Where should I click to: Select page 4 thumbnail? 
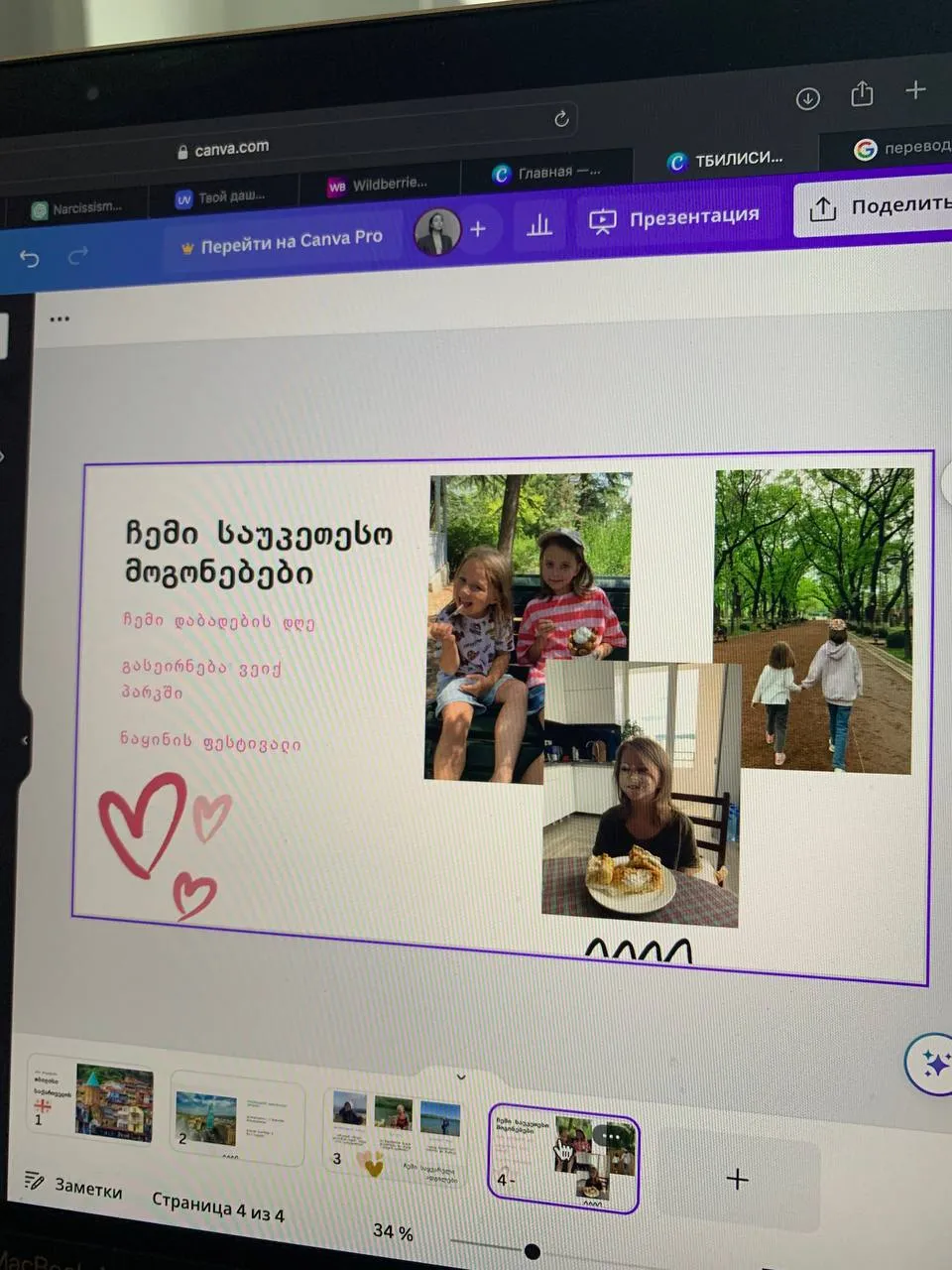click(x=563, y=1158)
